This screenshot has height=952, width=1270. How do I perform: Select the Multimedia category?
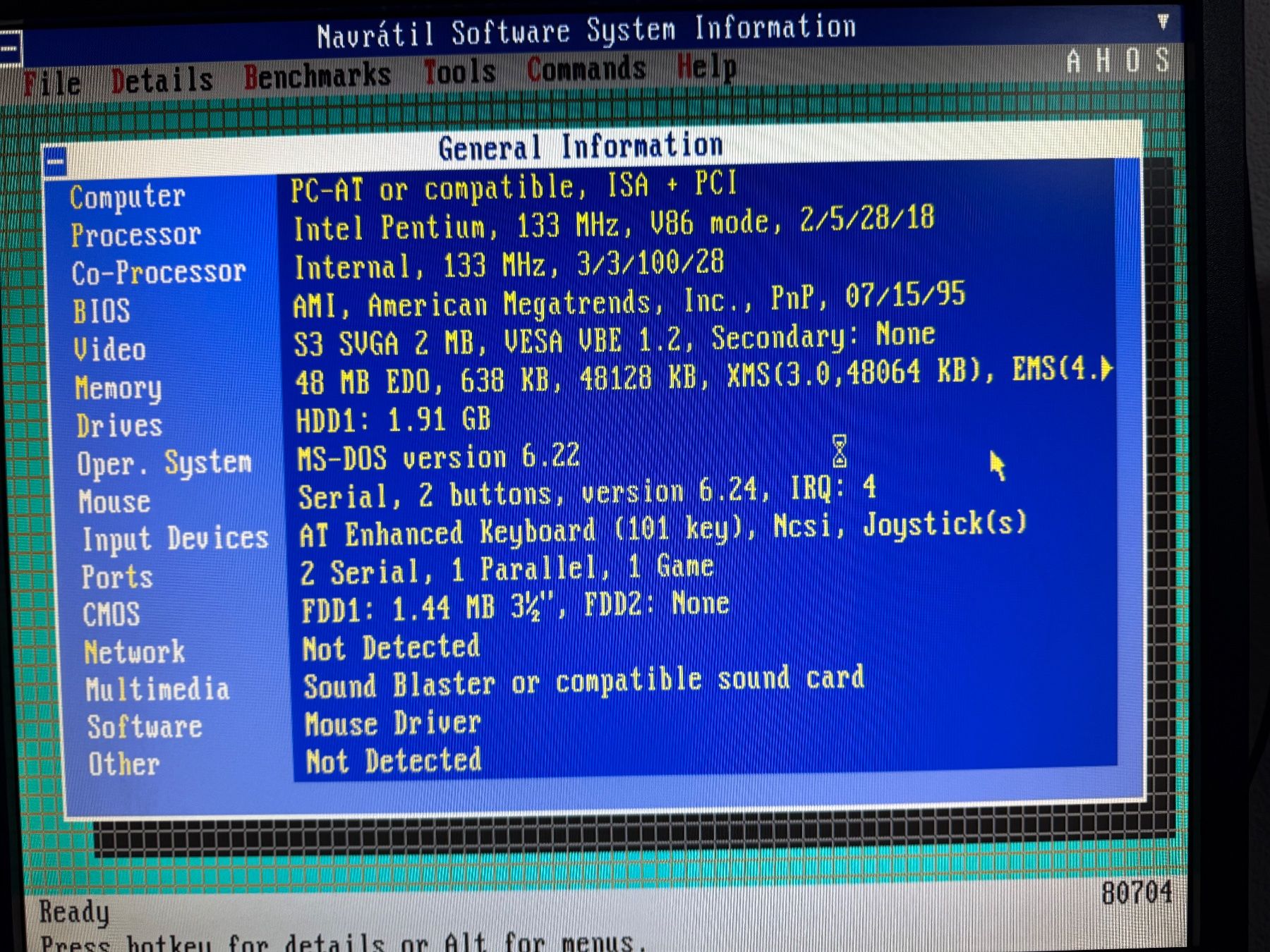coord(158,689)
